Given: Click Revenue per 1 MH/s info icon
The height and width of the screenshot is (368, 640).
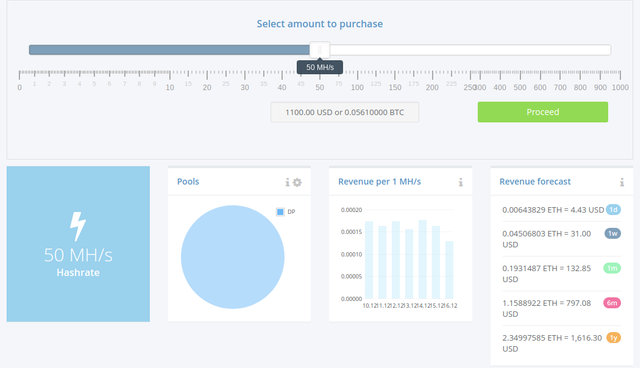Looking at the screenshot, I should click(x=460, y=182).
